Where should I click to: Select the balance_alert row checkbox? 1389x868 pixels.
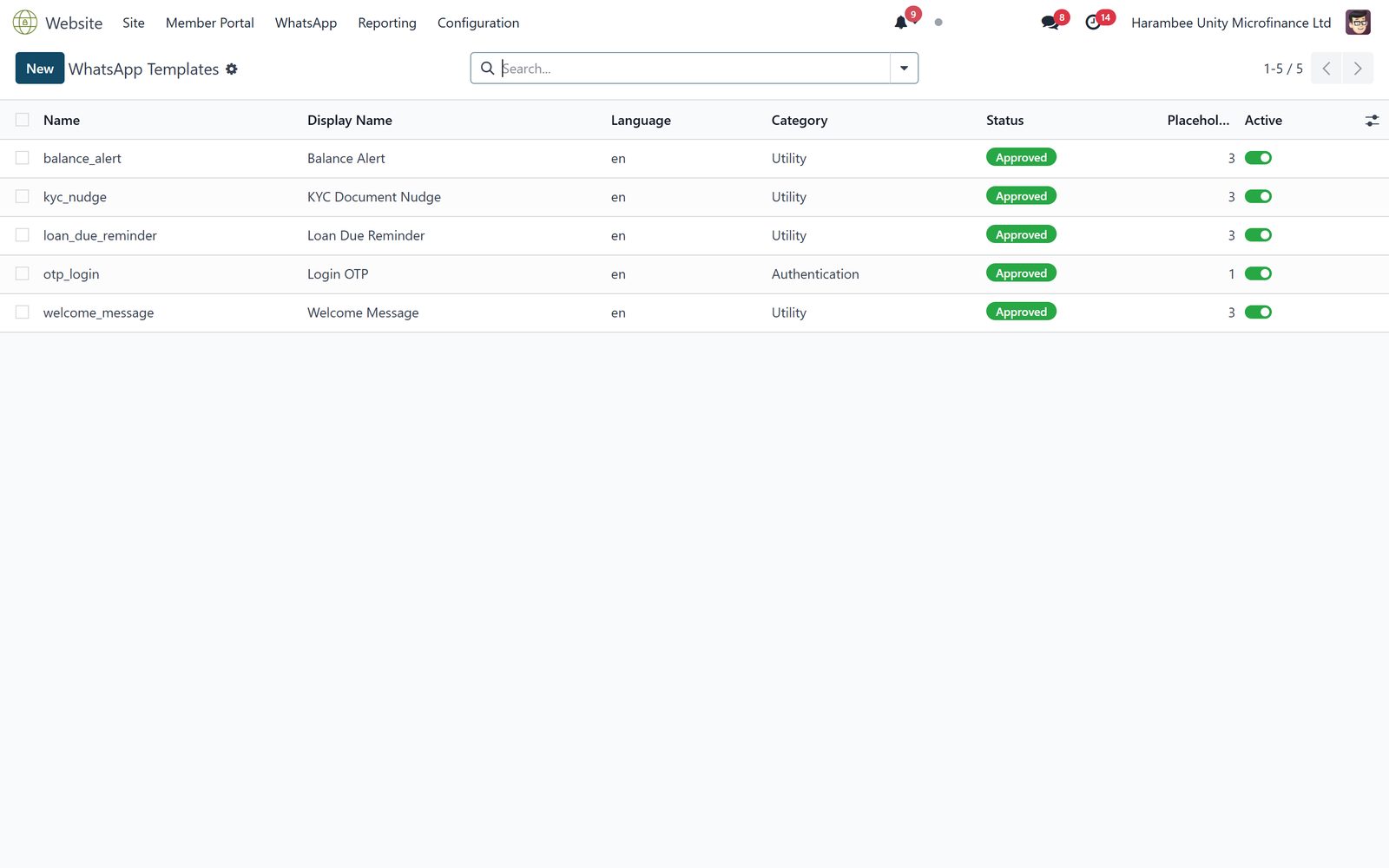(23, 158)
